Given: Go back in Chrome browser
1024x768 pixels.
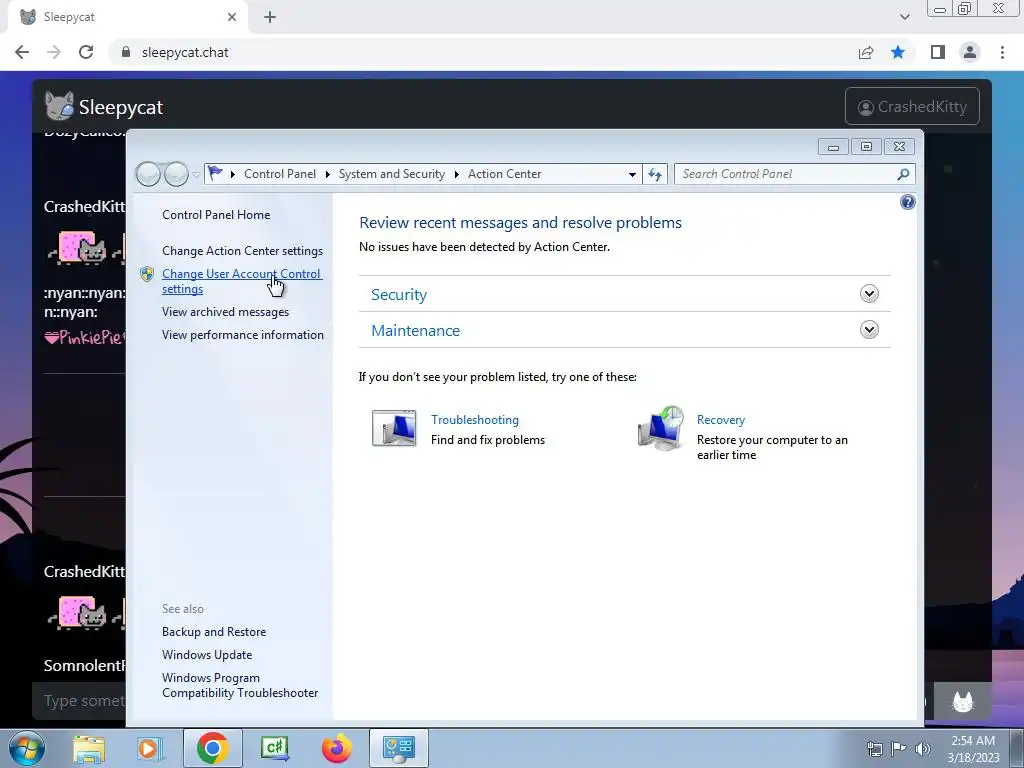Looking at the screenshot, I should (22, 52).
